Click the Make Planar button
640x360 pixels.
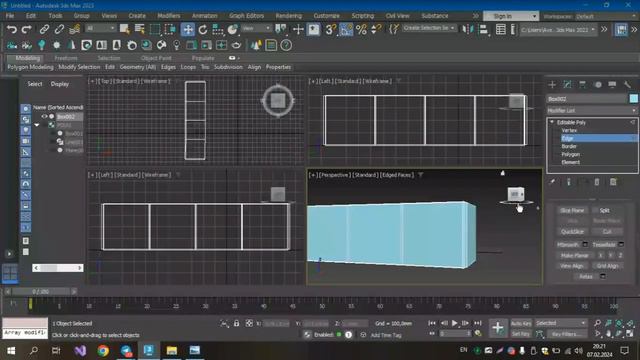575,256
